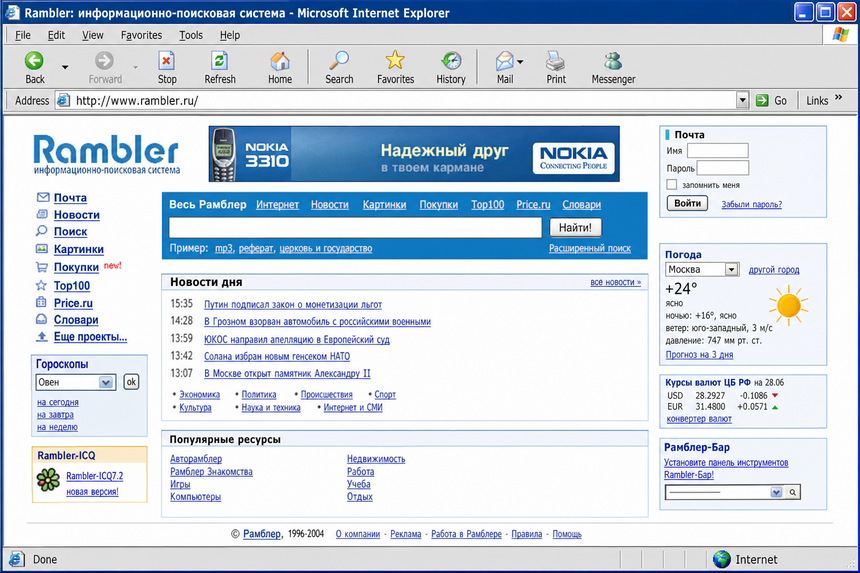
Task: Open Расширенный поиск link
Action: [590, 248]
